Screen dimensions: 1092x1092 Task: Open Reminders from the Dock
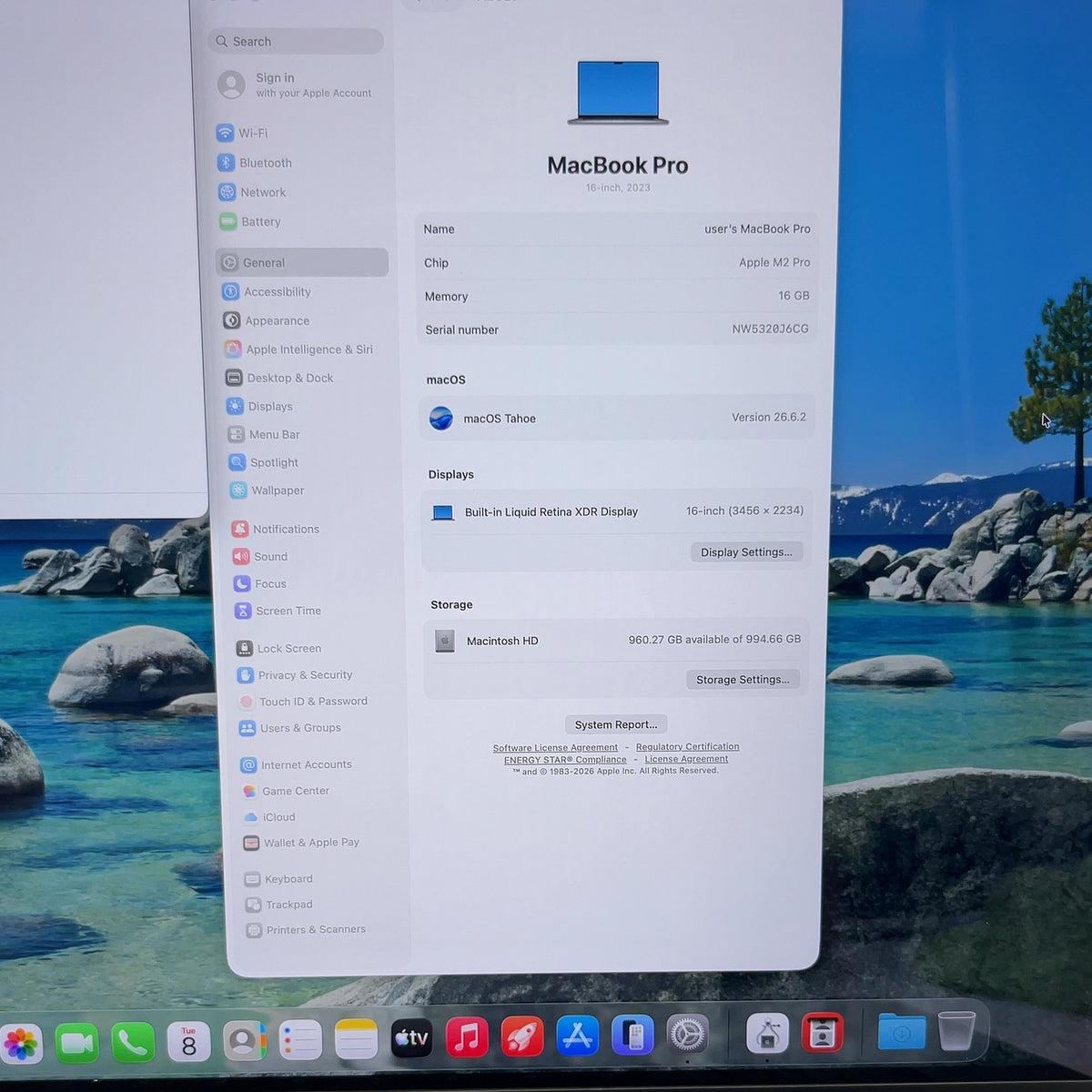[300, 1040]
